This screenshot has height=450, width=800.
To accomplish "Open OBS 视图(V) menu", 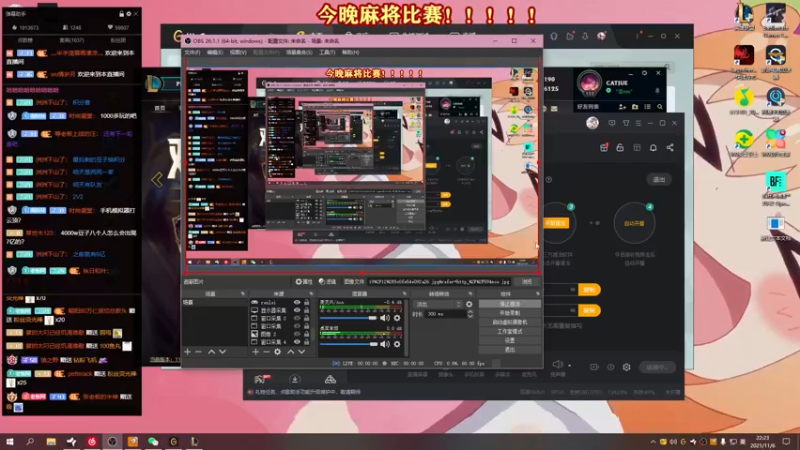I will click(238, 53).
